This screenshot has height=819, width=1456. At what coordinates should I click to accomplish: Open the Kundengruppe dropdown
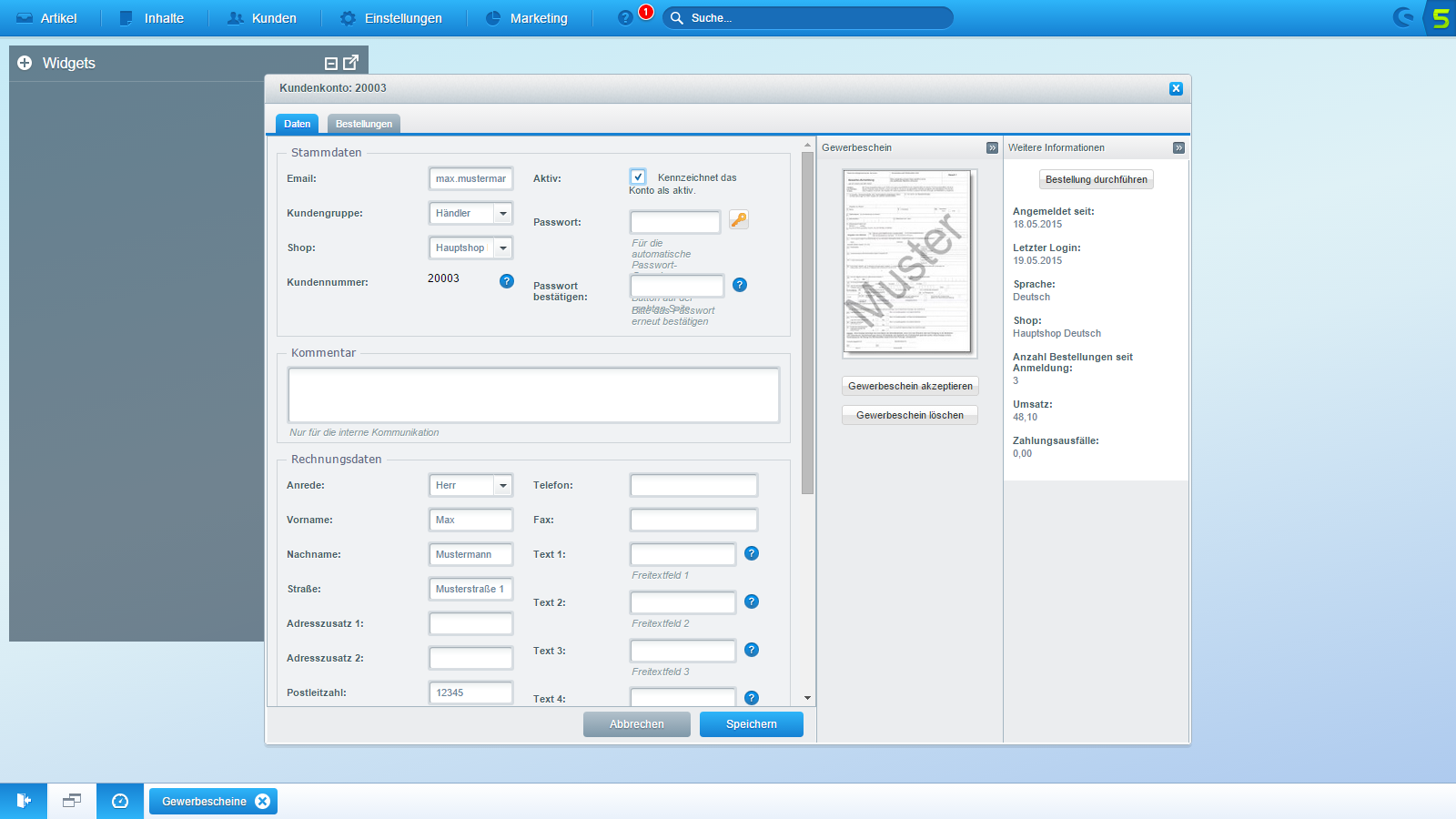click(x=503, y=213)
